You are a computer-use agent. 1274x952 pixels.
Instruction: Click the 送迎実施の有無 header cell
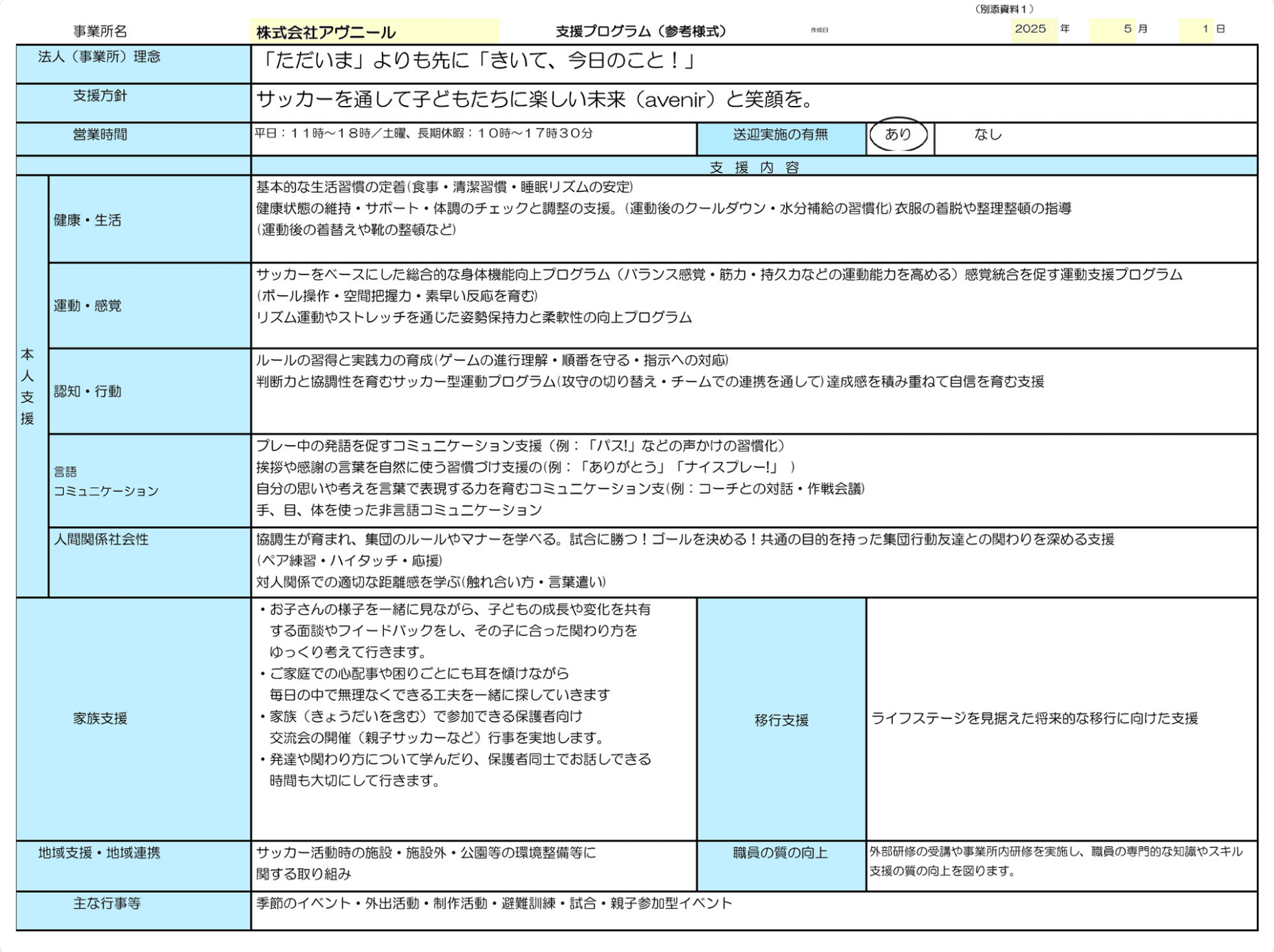(x=781, y=139)
